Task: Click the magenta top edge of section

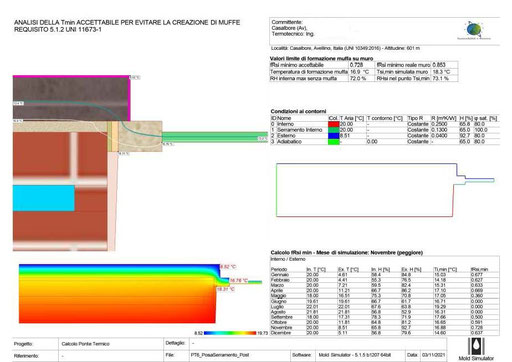Action: [71, 76]
